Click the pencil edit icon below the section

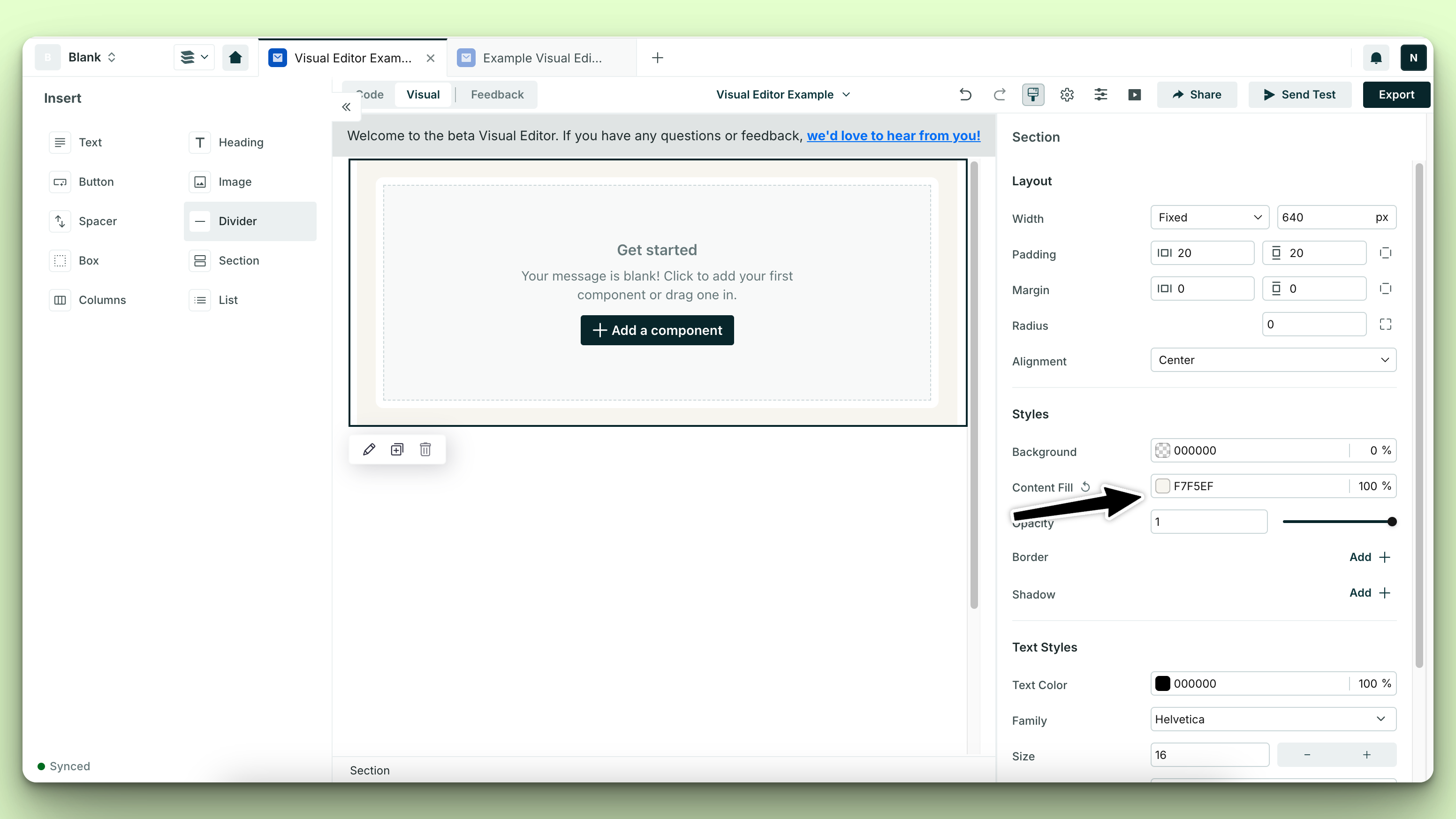click(x=369, y=449)
